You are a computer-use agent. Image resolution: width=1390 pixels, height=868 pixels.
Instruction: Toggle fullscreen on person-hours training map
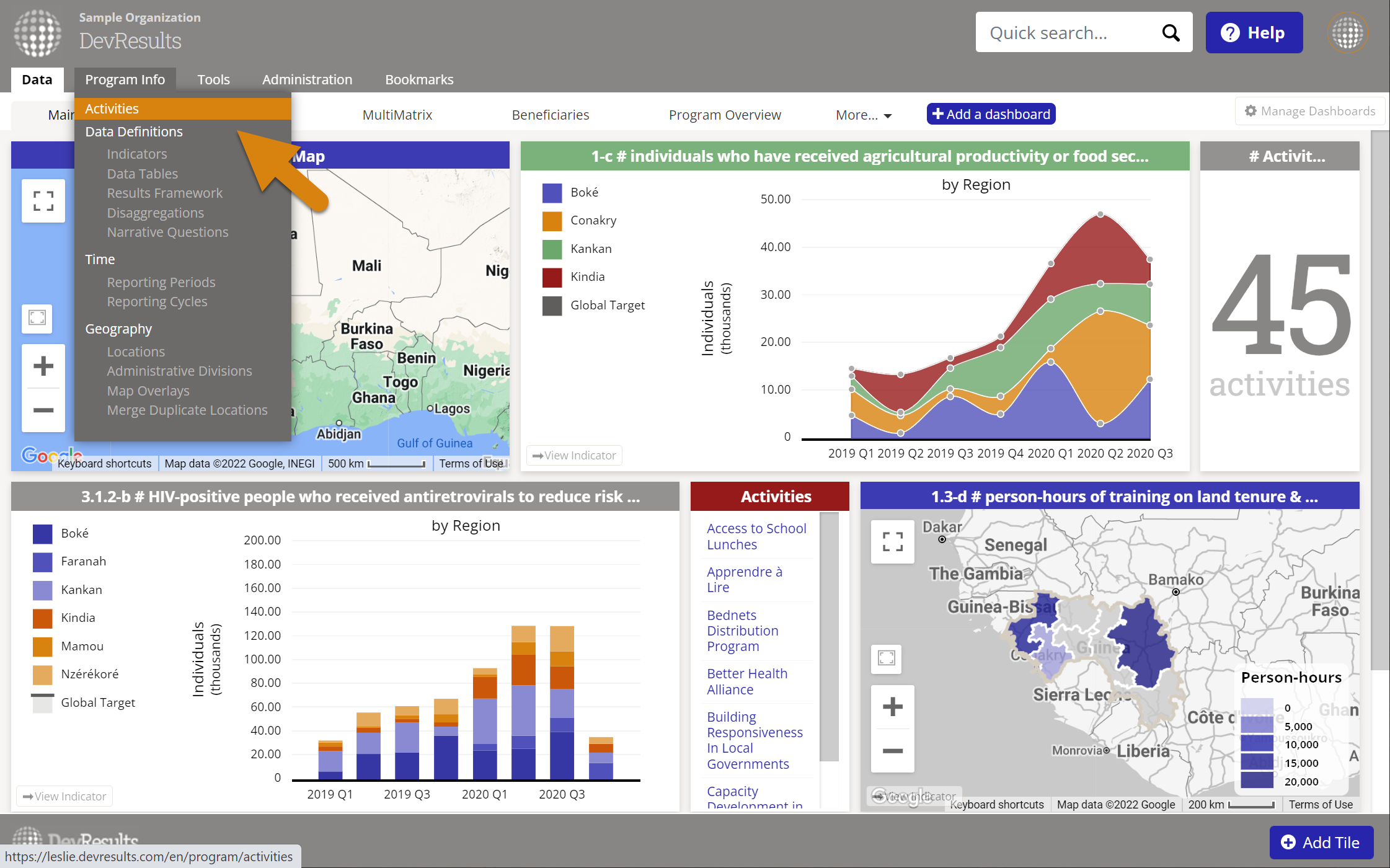pos(892,541)
